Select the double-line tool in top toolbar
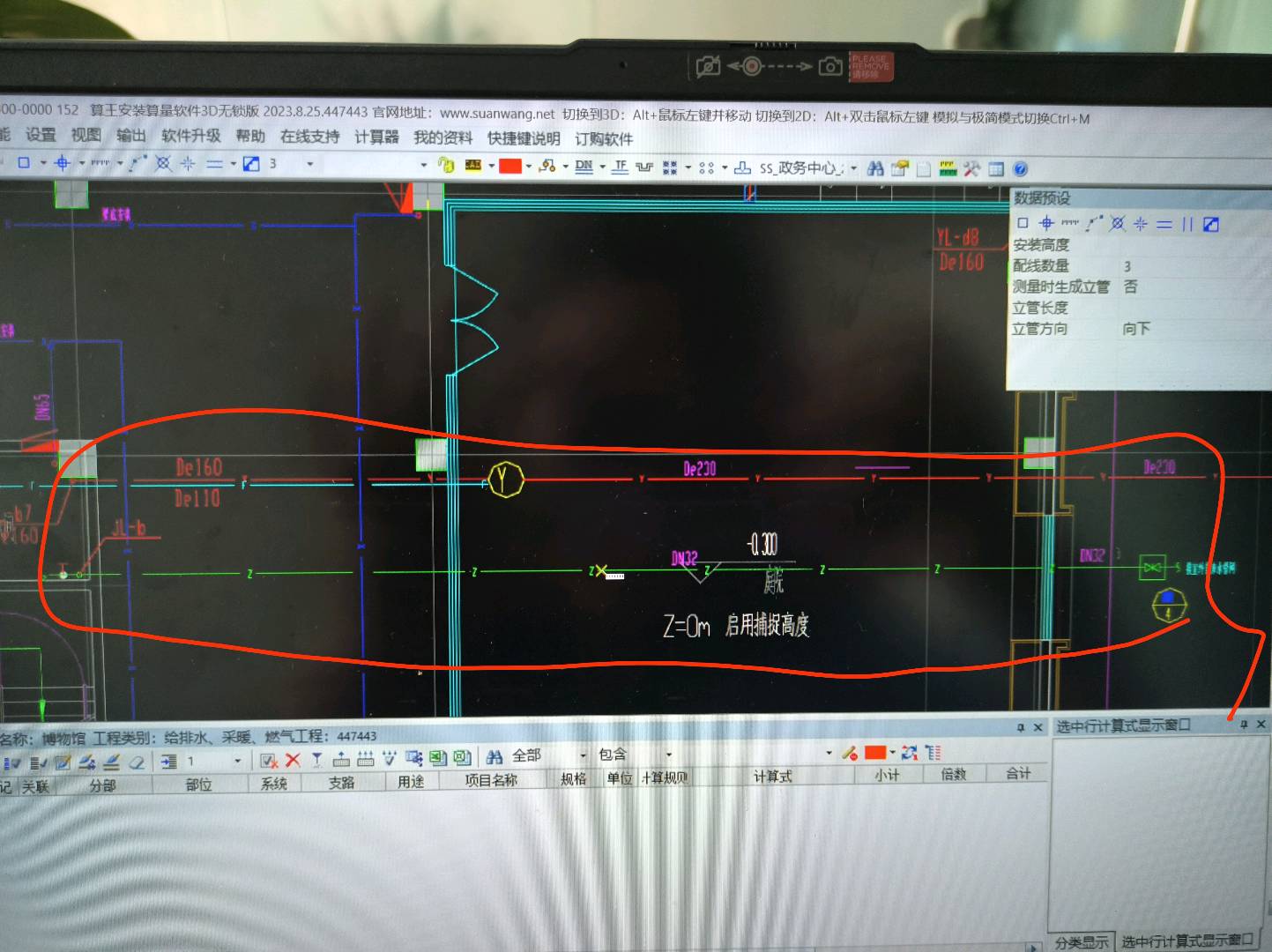This screenshot has width=1272, height=952. tap(214, 164)
